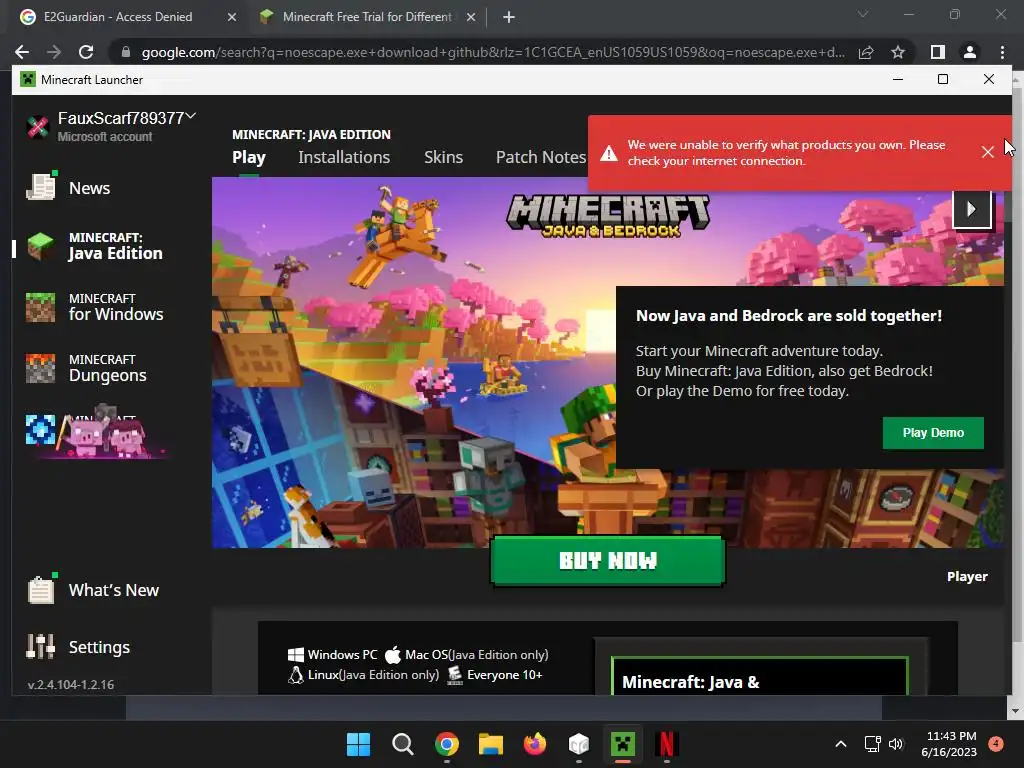
Task: Open the News section in launcher sidebar
Action: 69,188
